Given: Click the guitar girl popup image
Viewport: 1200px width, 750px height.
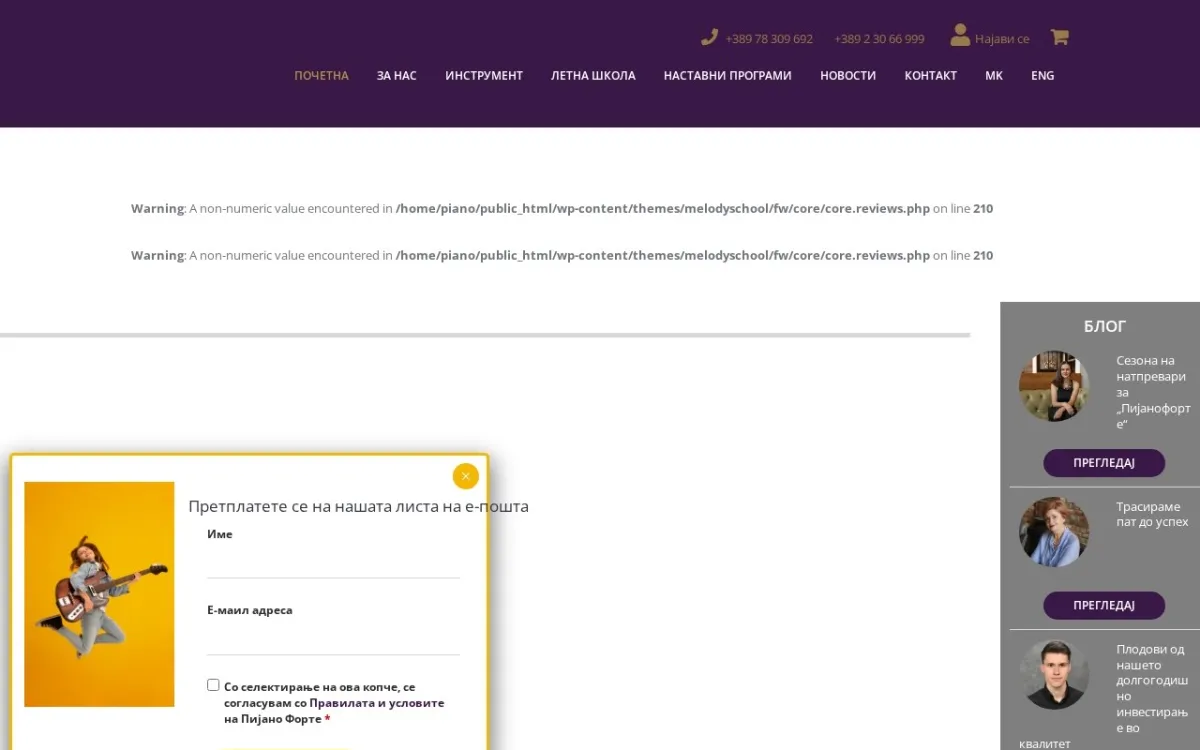Looking at the screenshot, I should point(99,594).
